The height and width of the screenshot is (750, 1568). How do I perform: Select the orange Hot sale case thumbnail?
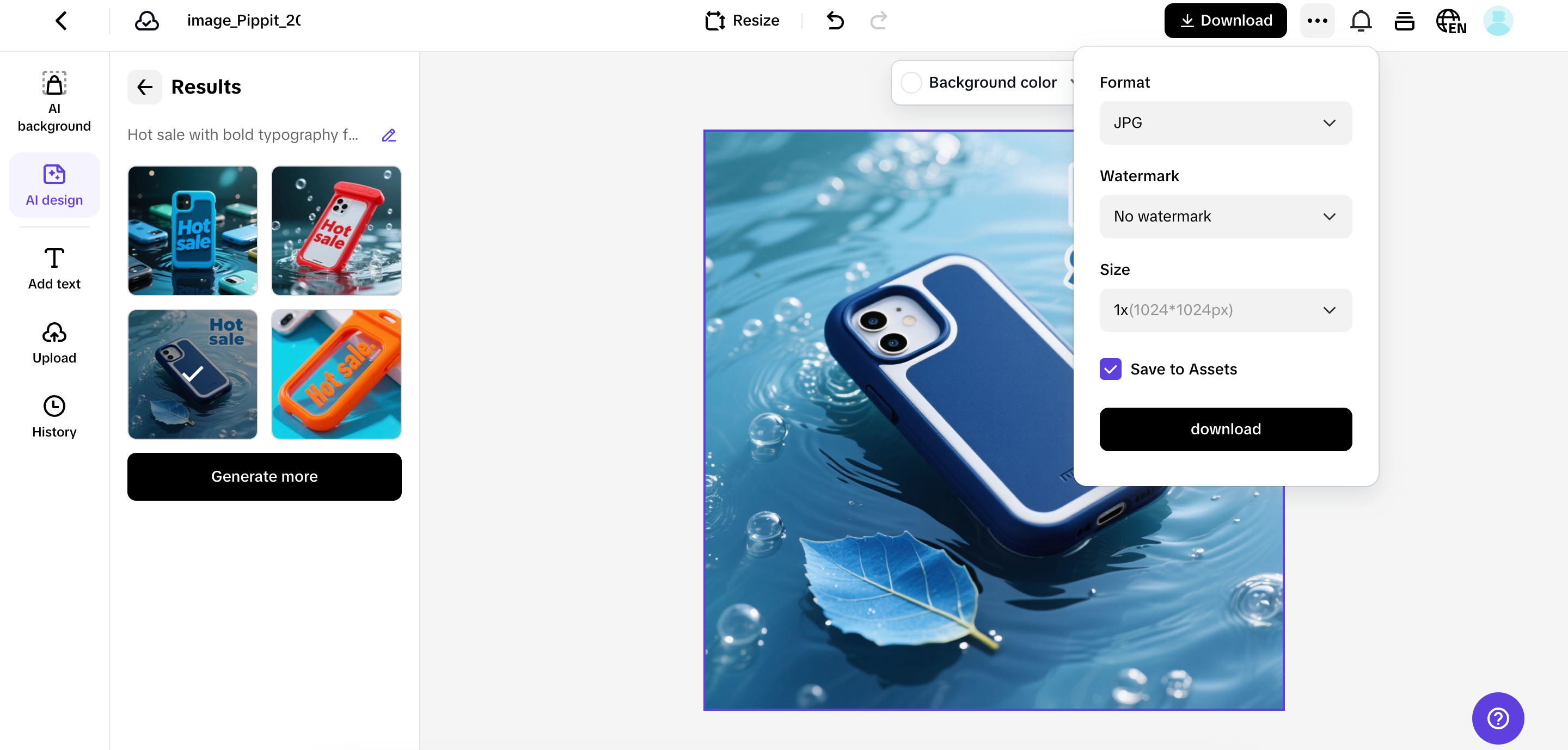[336, 374]
